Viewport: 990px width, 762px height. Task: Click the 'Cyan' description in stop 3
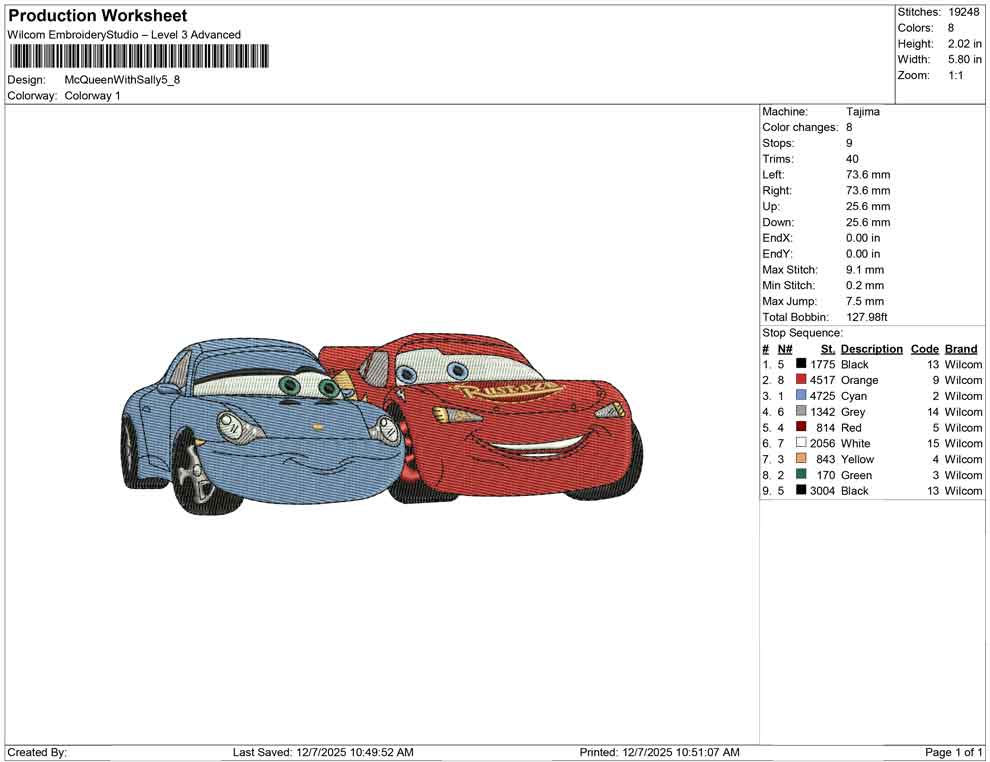[x=854, y=396]
